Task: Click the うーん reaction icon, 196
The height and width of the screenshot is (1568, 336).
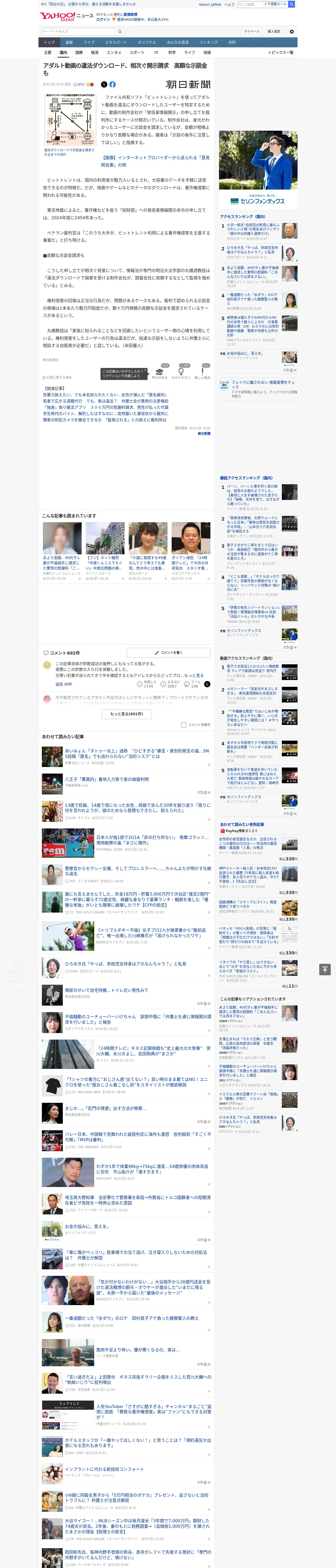Action: 187,685
